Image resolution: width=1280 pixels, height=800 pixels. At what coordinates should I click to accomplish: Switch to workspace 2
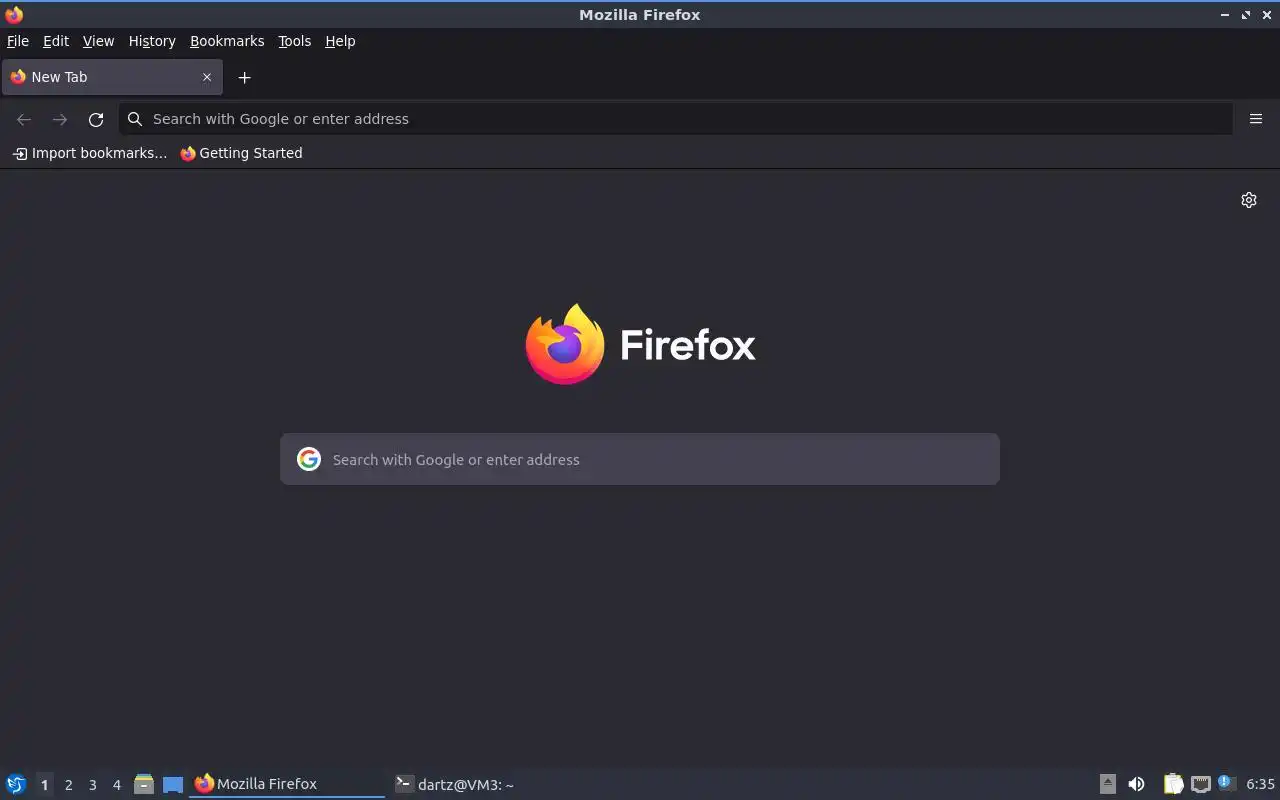[68, 785]
